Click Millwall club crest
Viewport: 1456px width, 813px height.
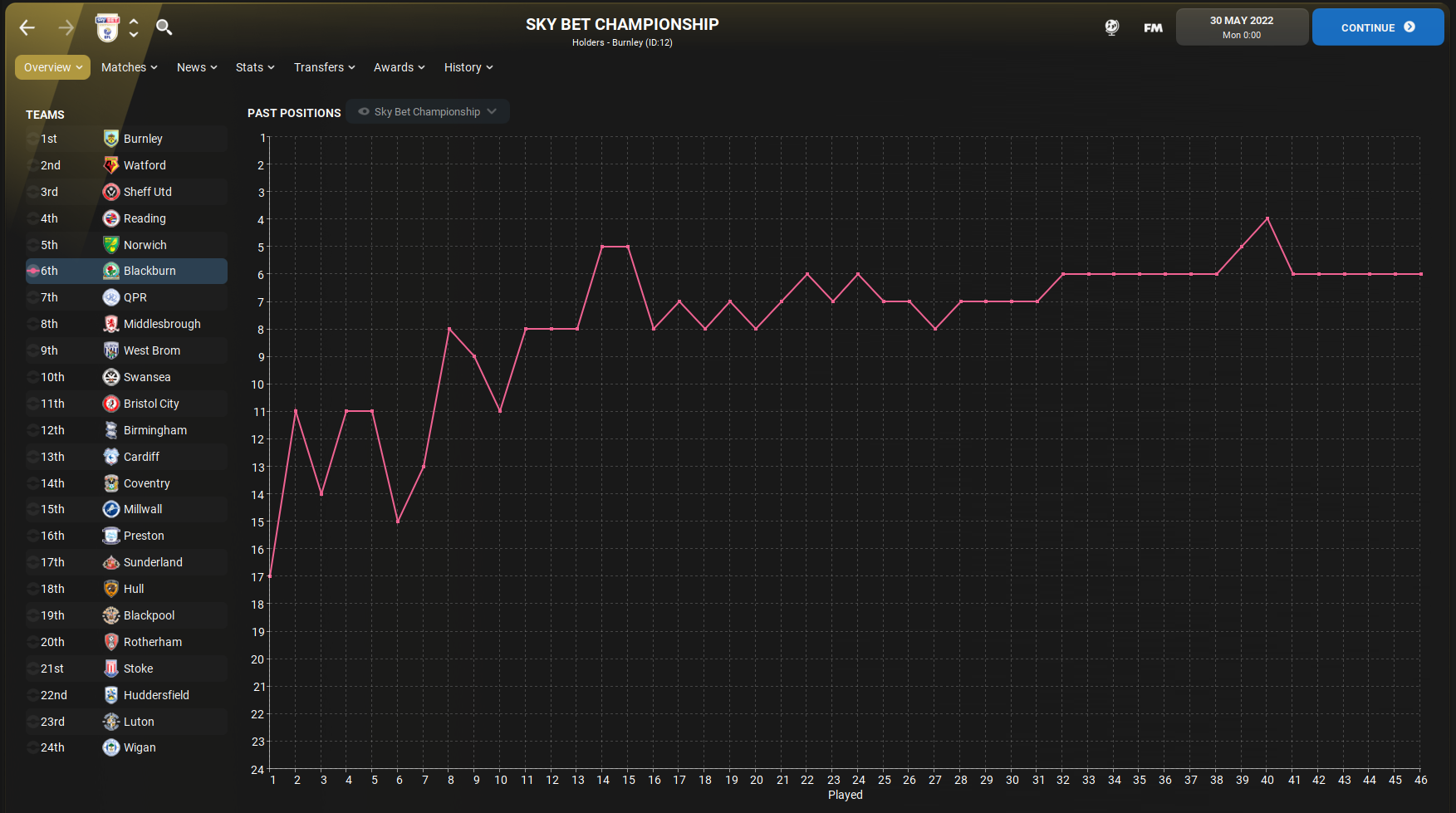(111, 509)
